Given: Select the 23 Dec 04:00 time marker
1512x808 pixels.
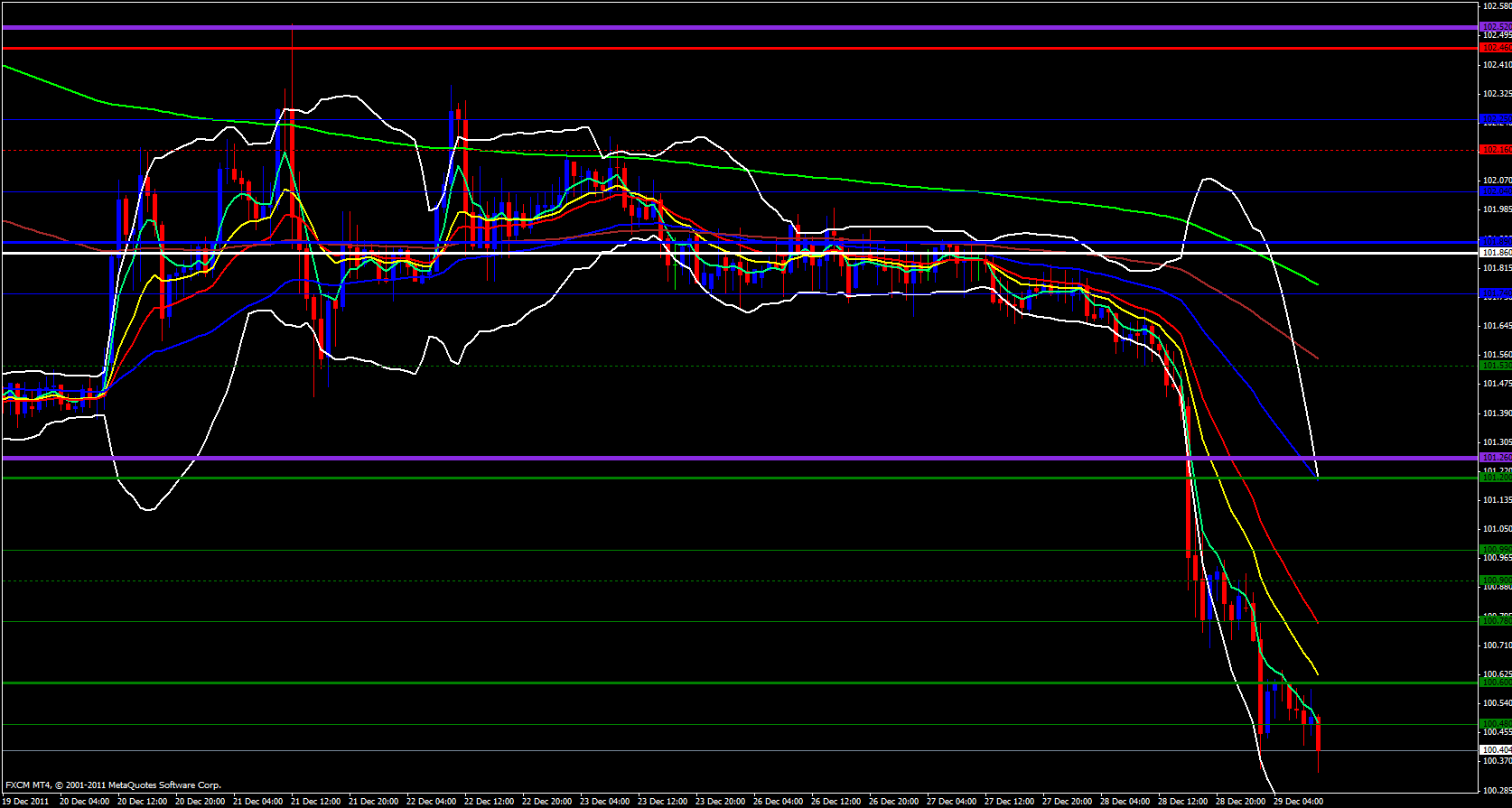Looking at the screenshot, I should (604, 802).
